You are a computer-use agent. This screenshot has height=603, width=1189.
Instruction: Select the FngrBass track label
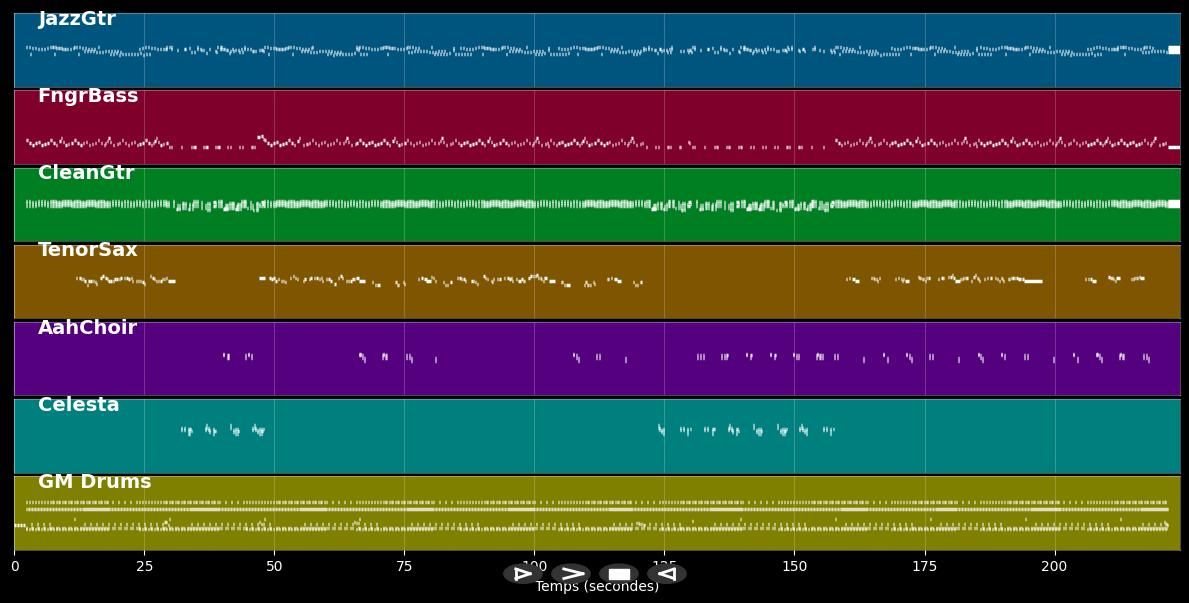point(88,96)
